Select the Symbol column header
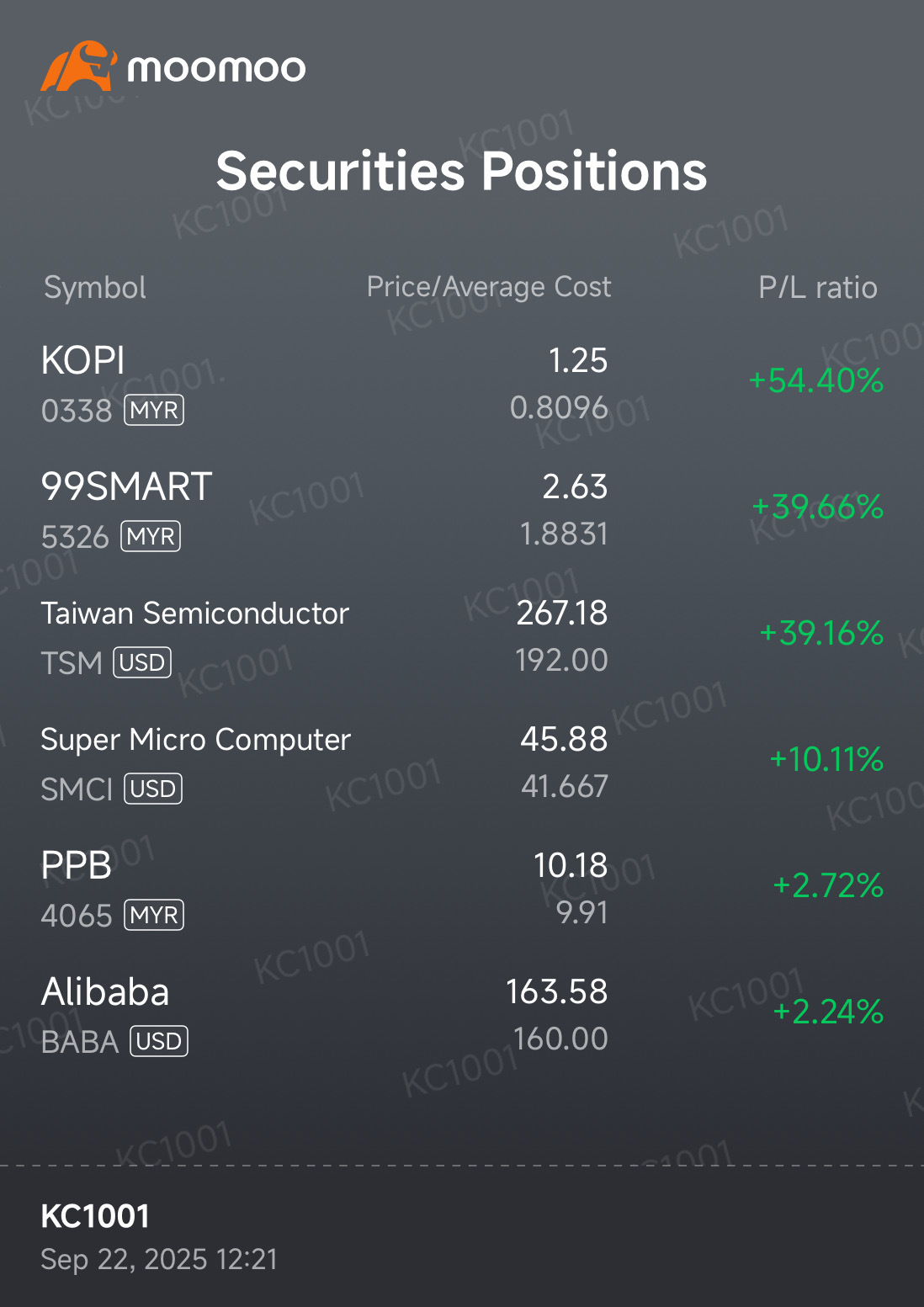The width and height of the screenshot is (924, 1307). [x=95, y=288]
